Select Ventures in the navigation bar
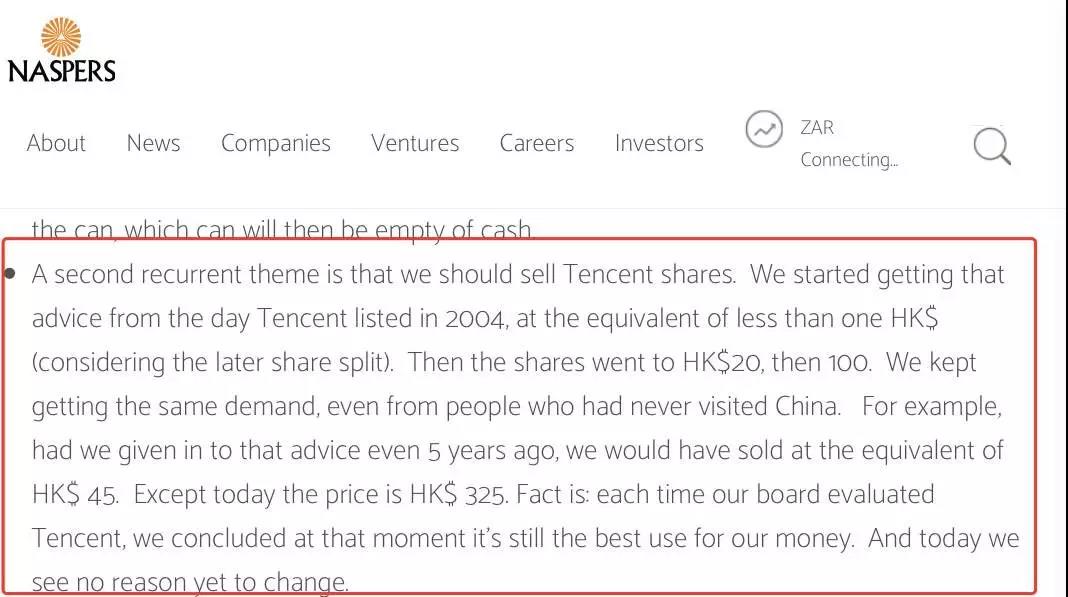 point(415,143)
